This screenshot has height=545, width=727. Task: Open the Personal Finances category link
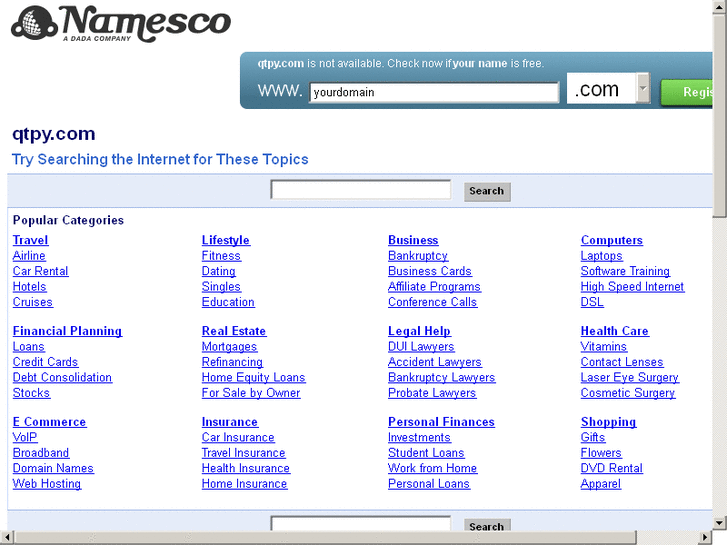click(441, 422)
